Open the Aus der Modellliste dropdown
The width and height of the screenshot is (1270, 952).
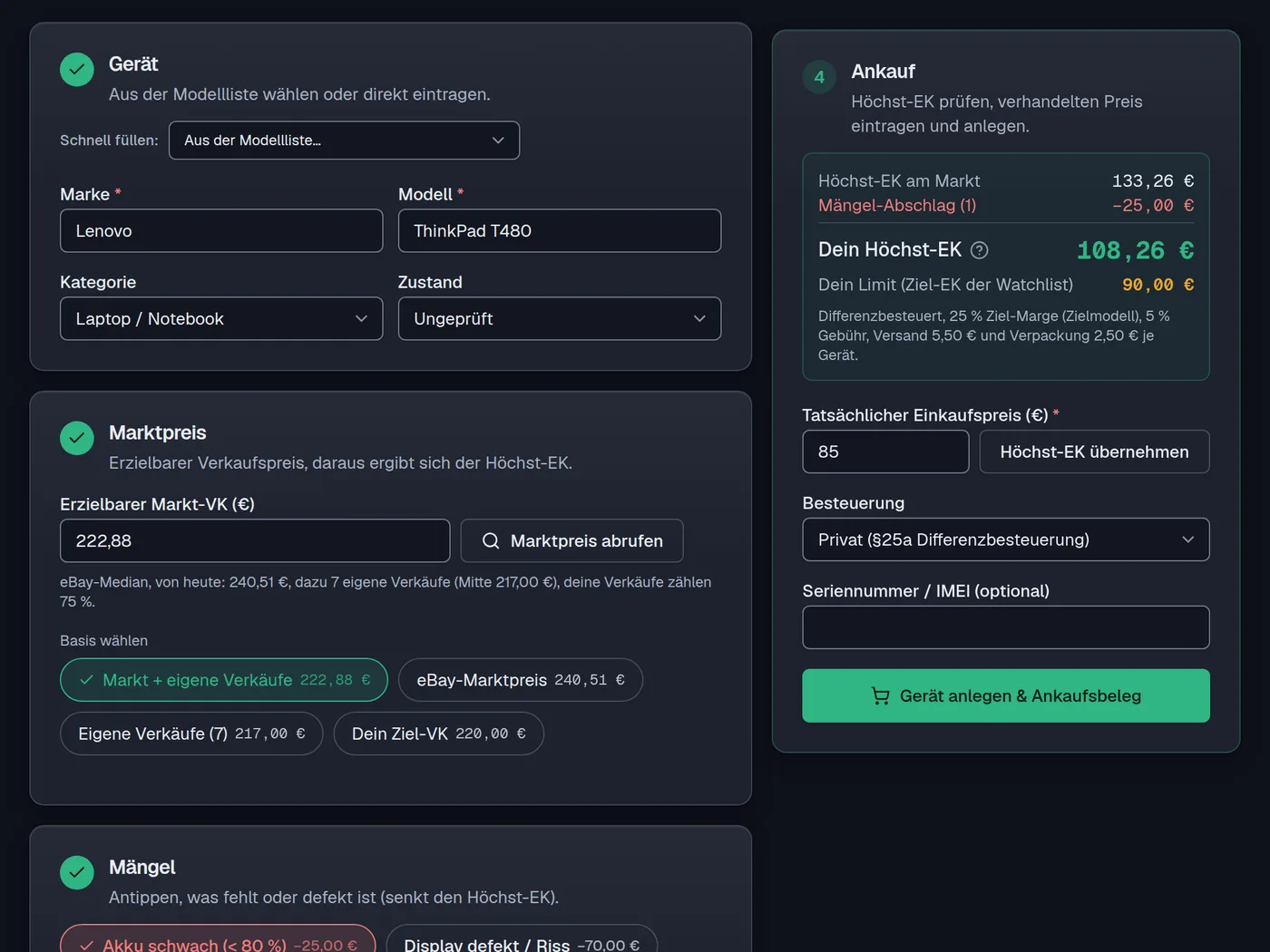pos(344,141)
